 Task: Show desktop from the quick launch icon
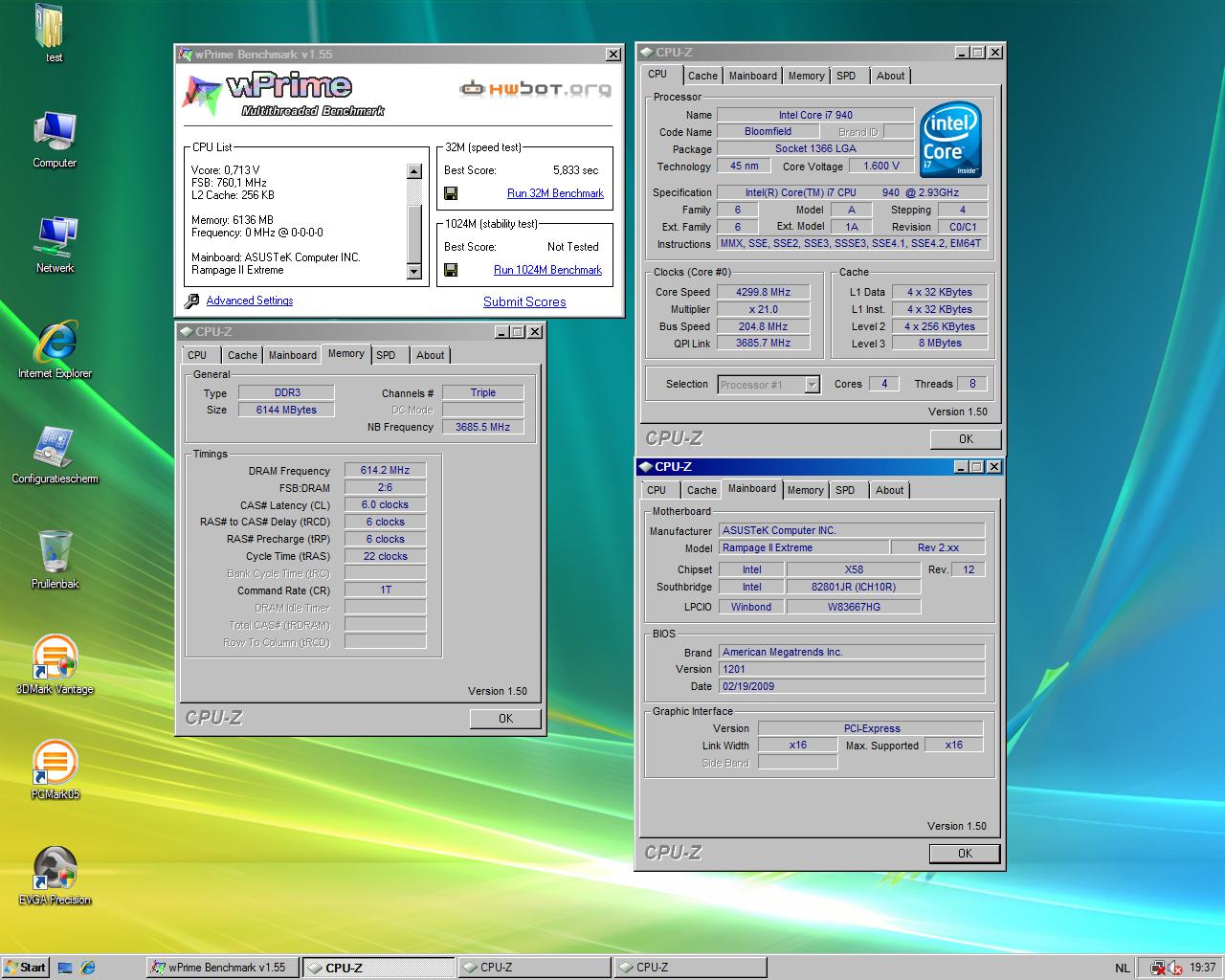tap(65, 968)
